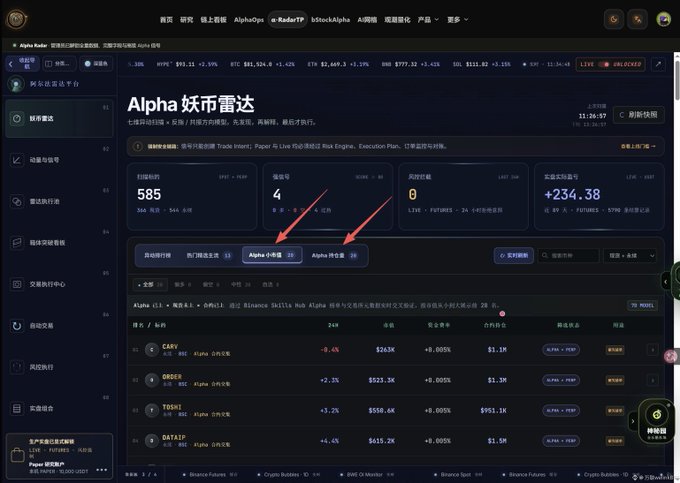The width and height of the screenshot is (680, 483).
Task: Switch to the Alpha 小市值 tab
Action: coord(272,255)
